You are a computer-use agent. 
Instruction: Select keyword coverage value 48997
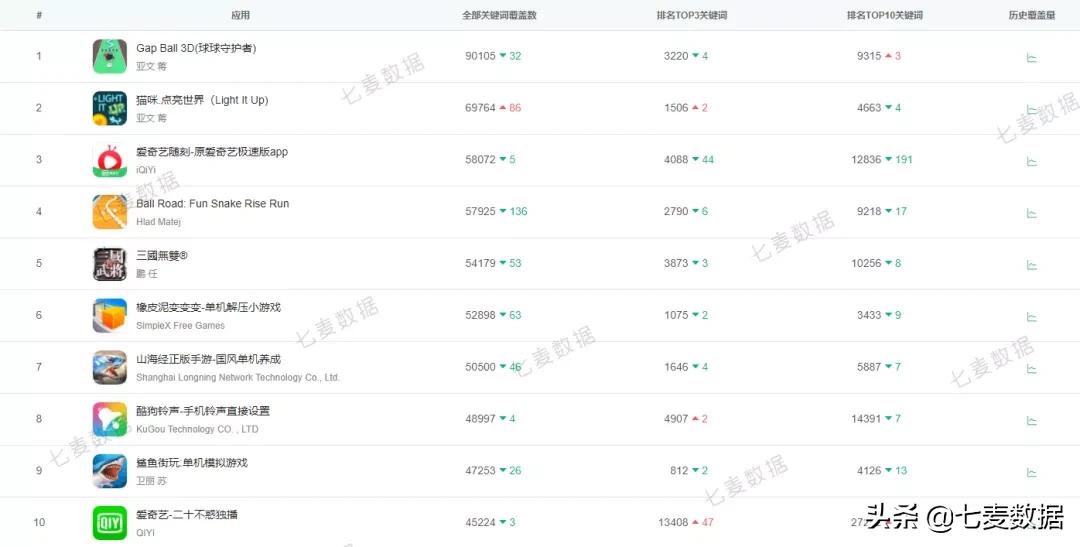480,419
